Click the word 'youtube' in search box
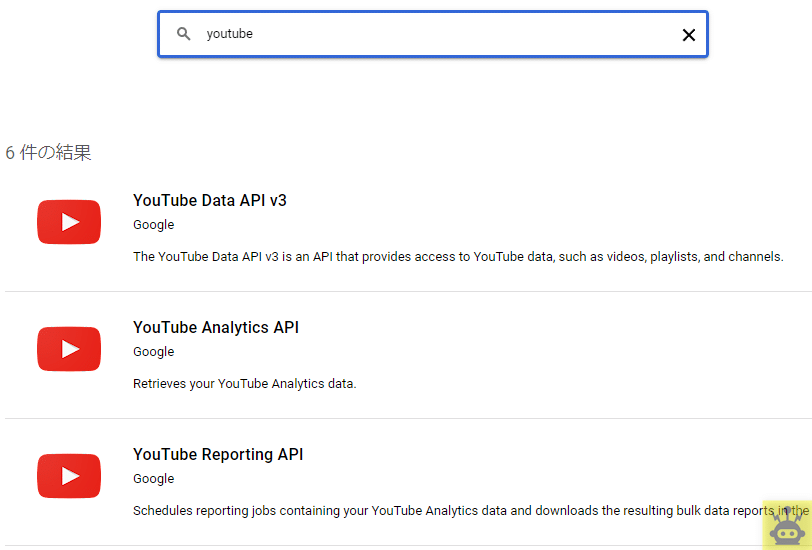The image size is (812, 550). [x=229, y=34]
